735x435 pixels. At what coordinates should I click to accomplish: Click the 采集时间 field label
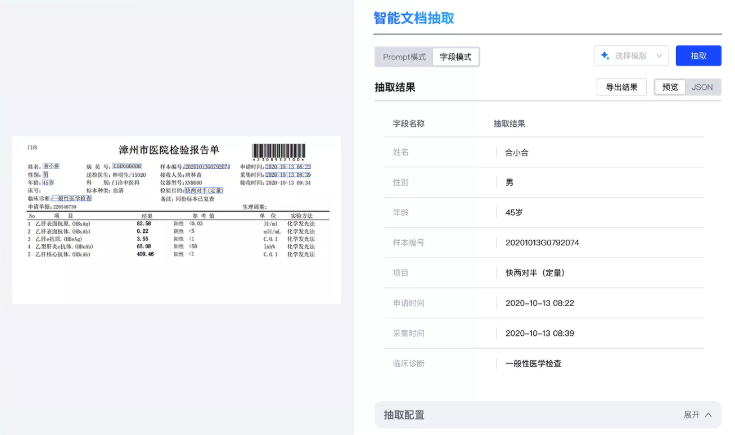tap(408, 333)
